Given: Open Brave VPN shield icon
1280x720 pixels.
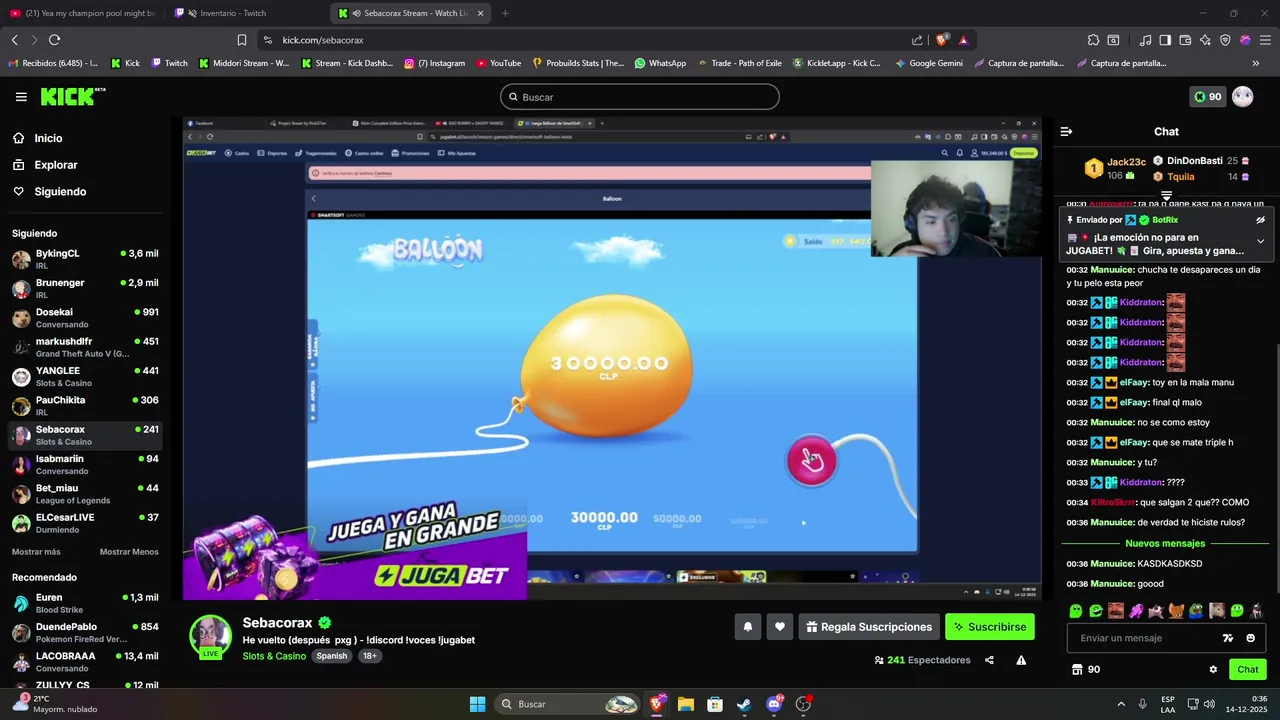Looking at the screenshot, I should (x=1225, y=40).
